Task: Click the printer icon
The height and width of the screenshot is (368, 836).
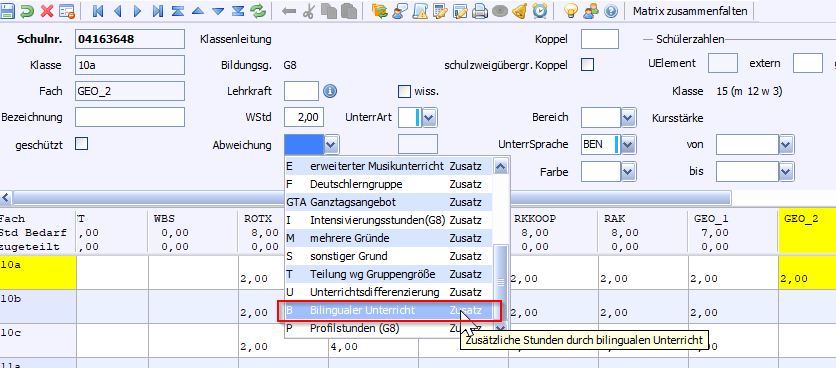Action: pos(480,11)
